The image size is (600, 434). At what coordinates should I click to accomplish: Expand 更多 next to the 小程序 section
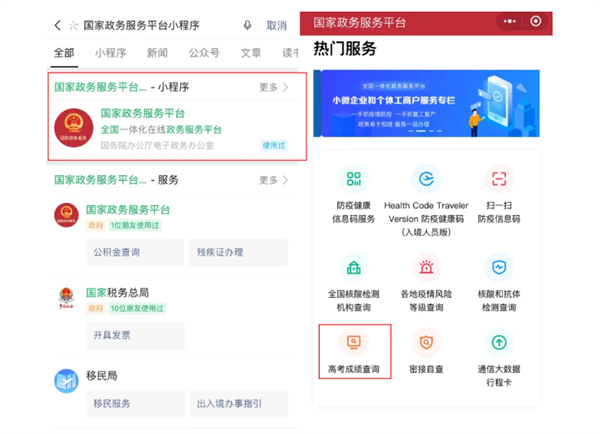pyautogui.click(x=274, y=87)
